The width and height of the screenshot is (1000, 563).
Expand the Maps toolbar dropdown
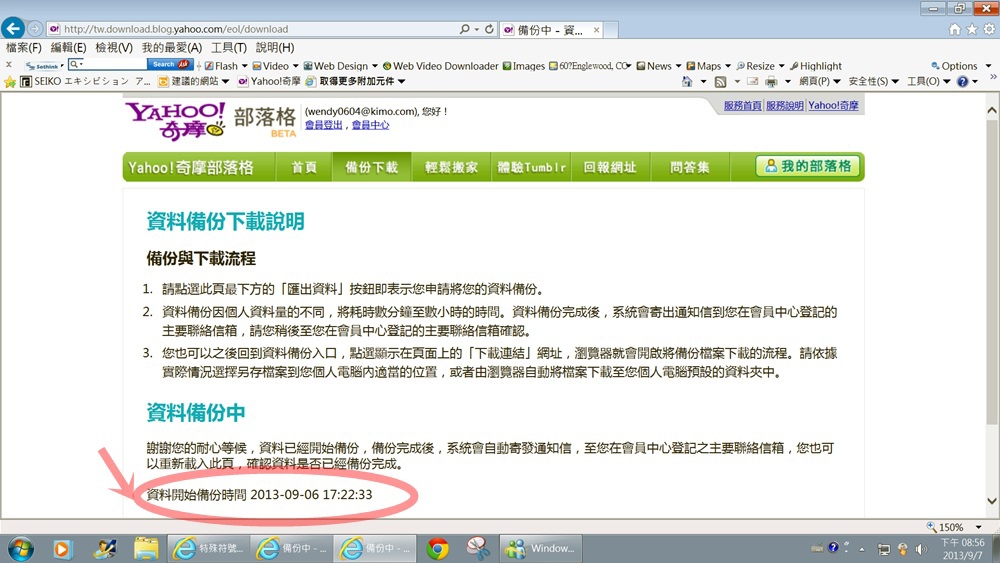point(728,66)
